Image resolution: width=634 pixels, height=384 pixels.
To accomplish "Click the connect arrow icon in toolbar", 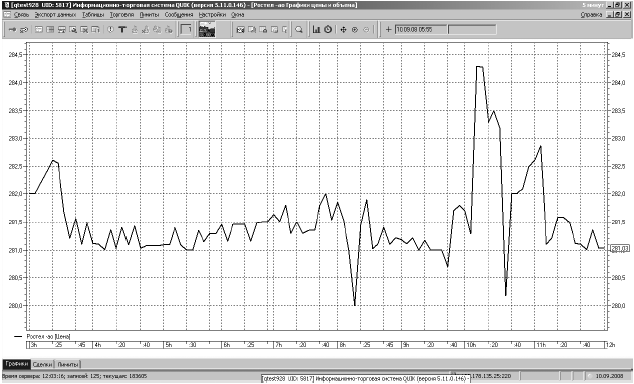I will coord(12,30).
